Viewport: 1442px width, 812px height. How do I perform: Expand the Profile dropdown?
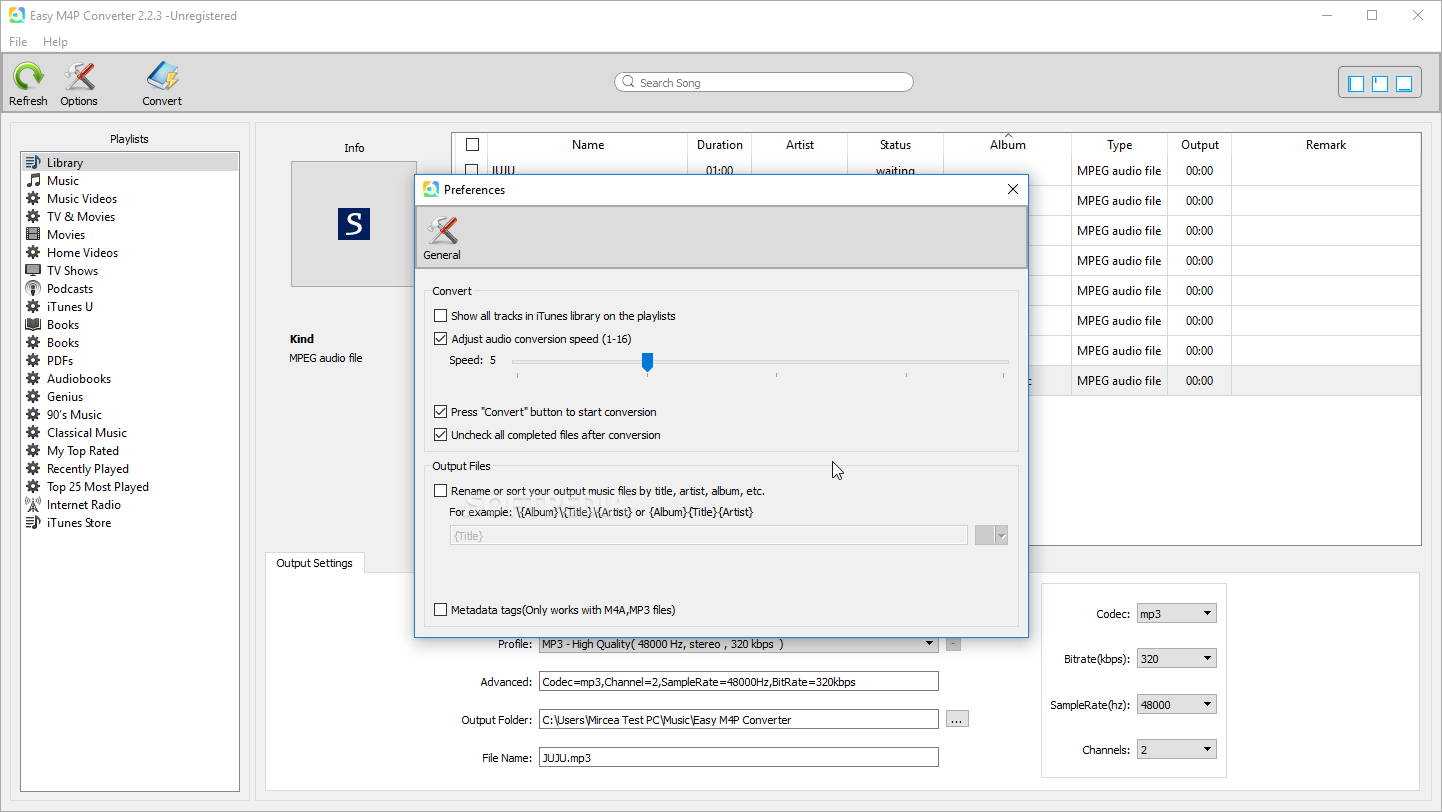click(x=739, y=645)
